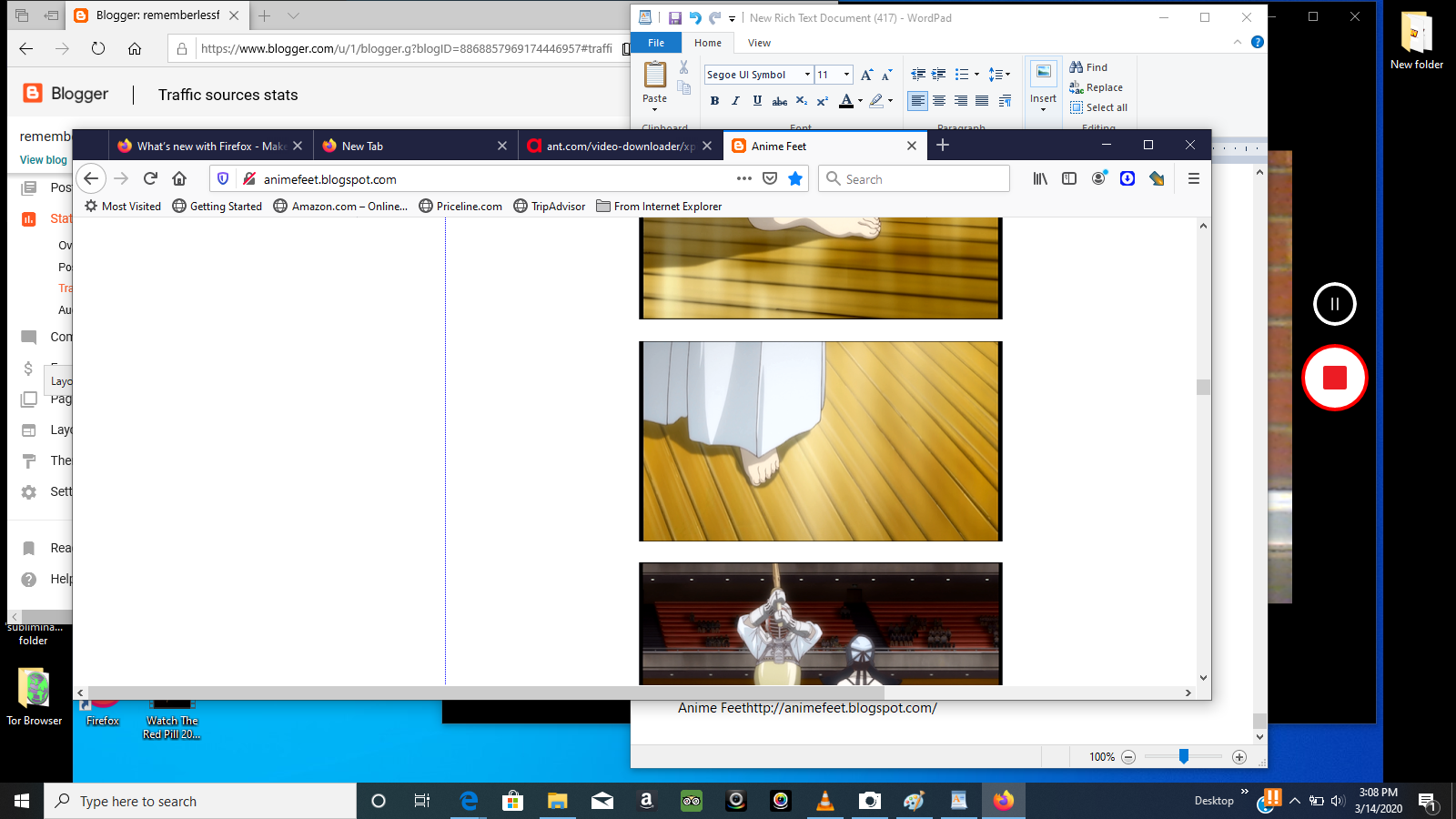Go to the Firefox home page
Screen dimensions: 1456x819
tap(179, 179)
